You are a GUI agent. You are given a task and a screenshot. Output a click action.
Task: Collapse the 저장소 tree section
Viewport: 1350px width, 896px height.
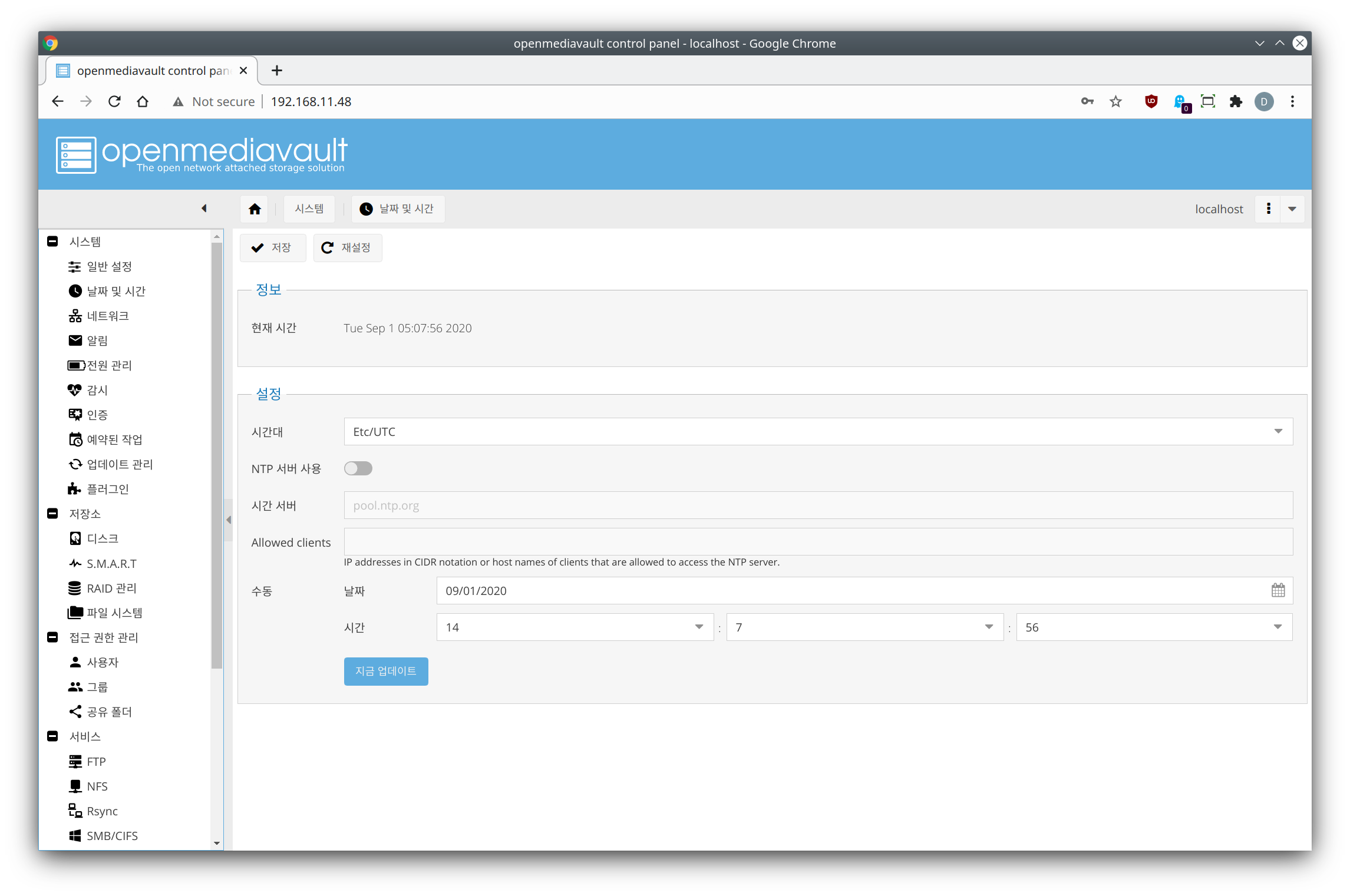[x=52, y=514]
